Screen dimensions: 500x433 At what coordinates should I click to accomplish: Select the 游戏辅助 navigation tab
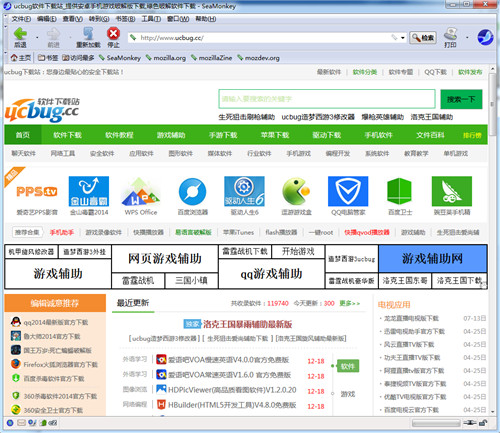pos(171,135)
